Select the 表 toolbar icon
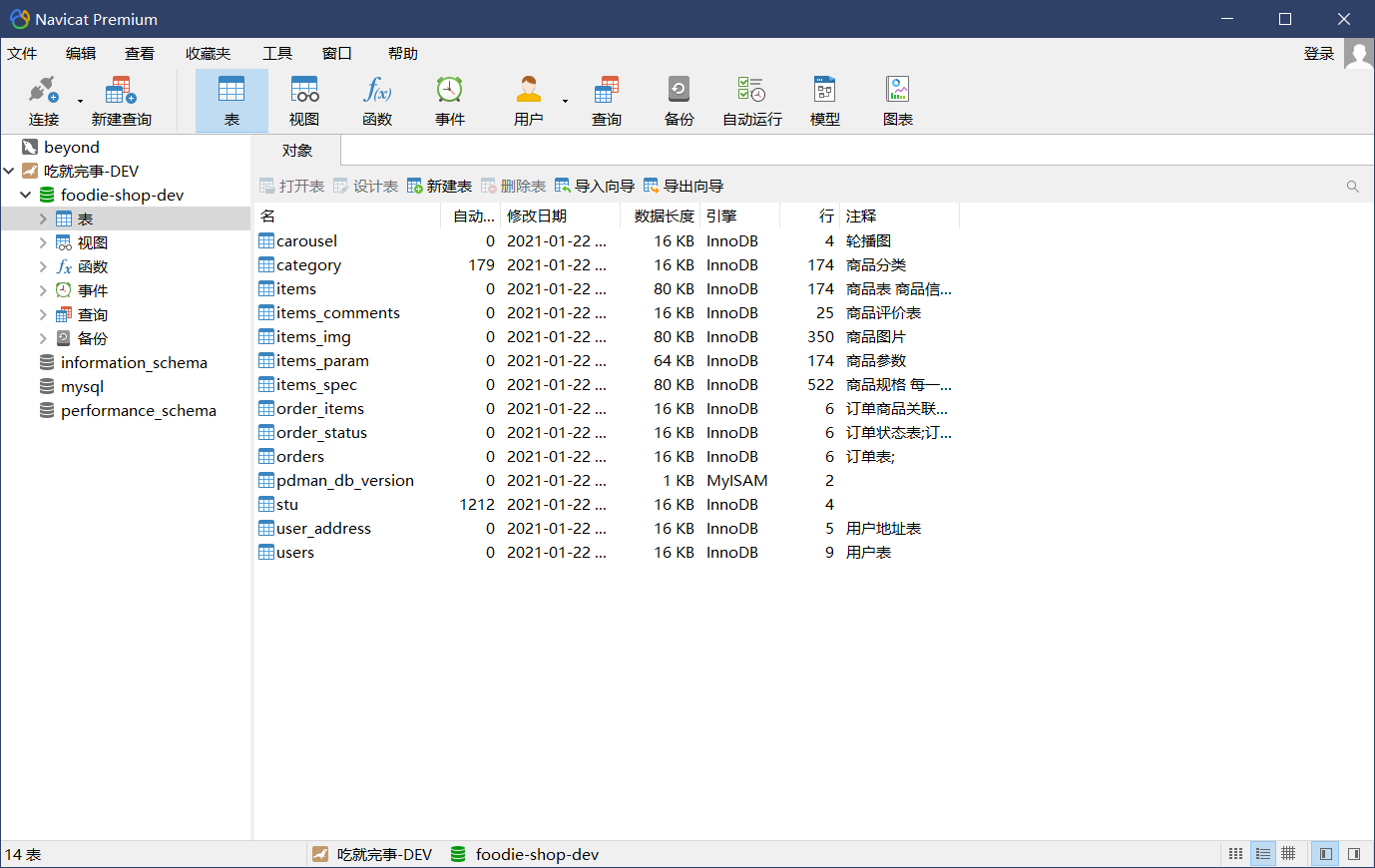 [231, 101]
